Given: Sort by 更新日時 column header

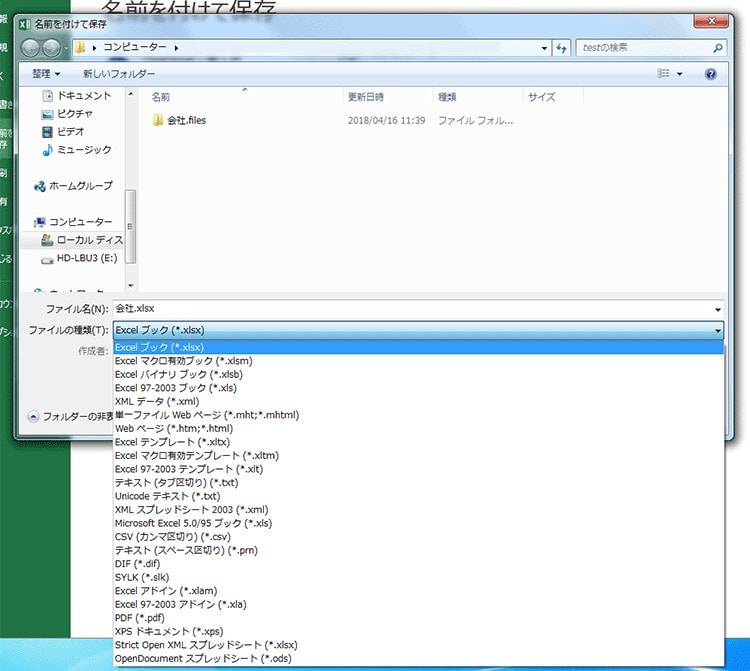Looking at the screenshot, I should click(365, 97).
